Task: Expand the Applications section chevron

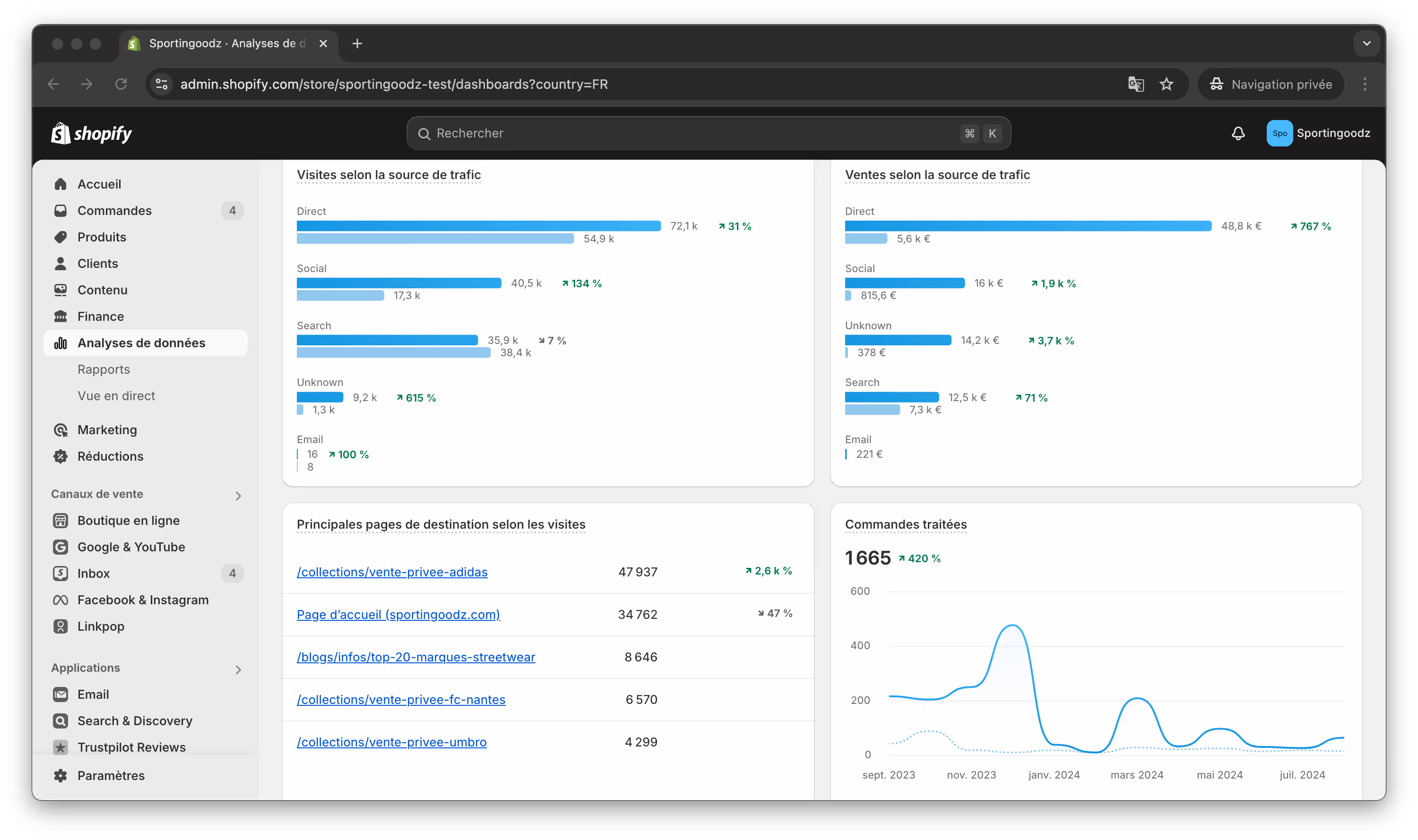Action: click(238, 669)
